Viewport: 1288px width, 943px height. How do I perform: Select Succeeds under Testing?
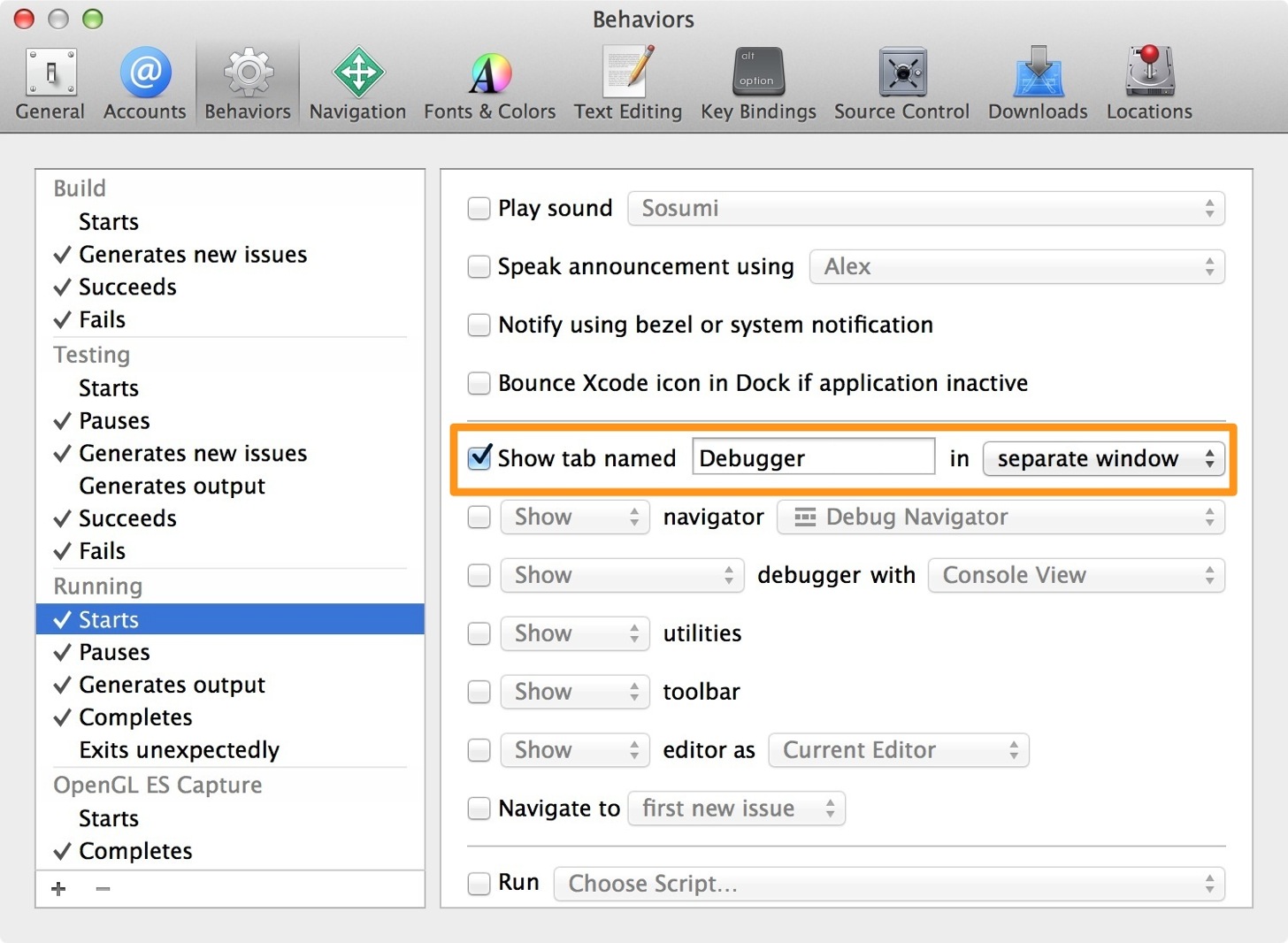pyautogui.click(x=230, y=518)
